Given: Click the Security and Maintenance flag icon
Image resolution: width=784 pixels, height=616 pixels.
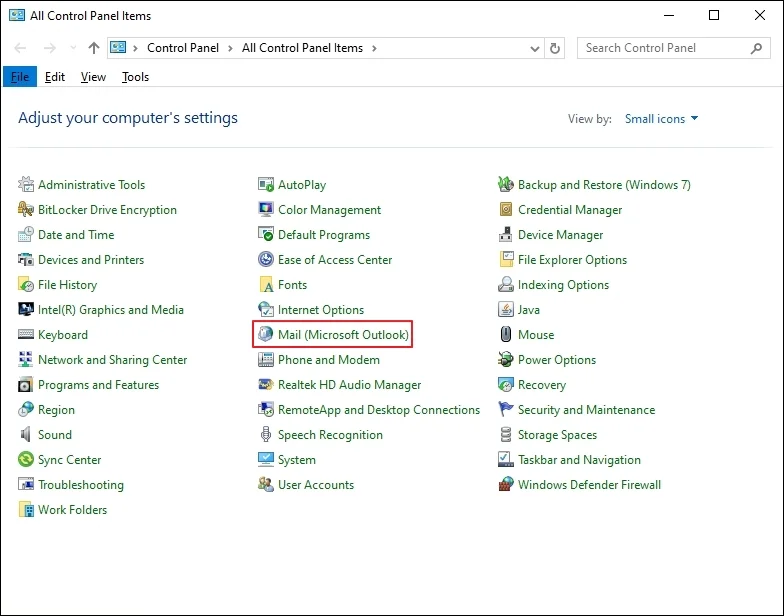Looking at the screenshot, I should coord(506,410).
